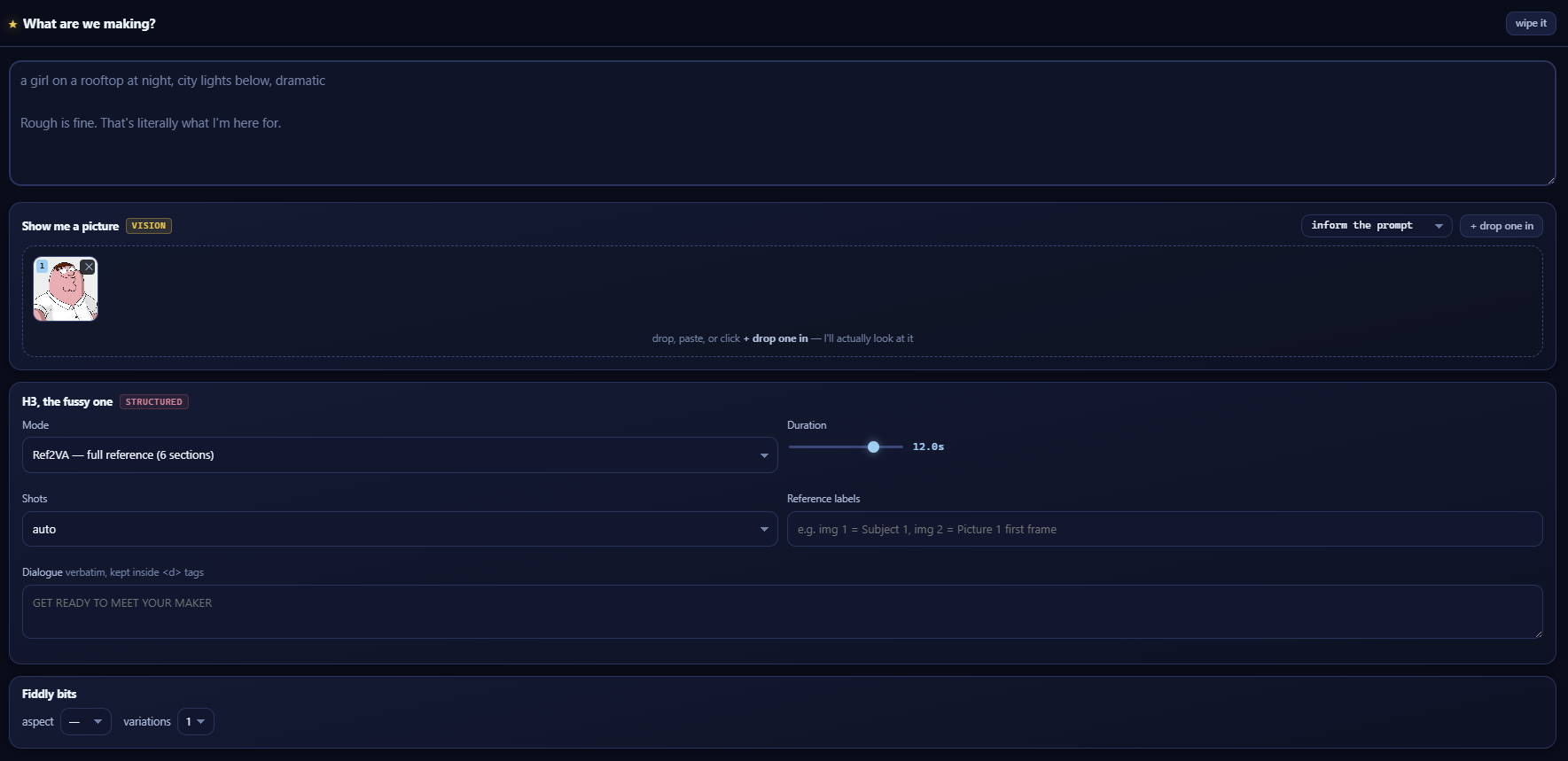Click the number 1 badge on the thumbnail
This screenshot has width=1568, height=761.
[42, 266]
